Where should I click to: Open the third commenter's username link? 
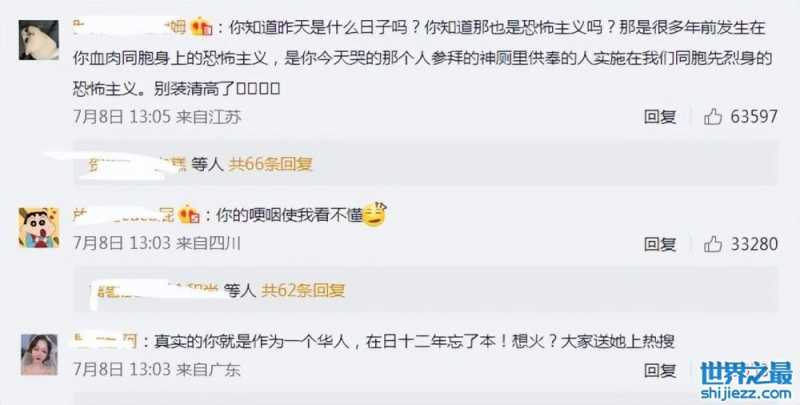(105, 341)
